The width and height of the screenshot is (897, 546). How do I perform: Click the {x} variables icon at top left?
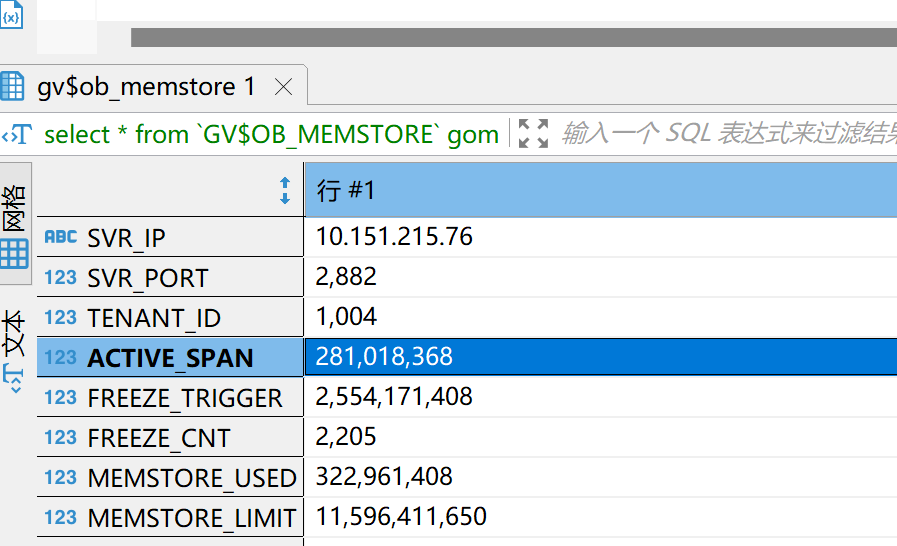coord(12,18)
